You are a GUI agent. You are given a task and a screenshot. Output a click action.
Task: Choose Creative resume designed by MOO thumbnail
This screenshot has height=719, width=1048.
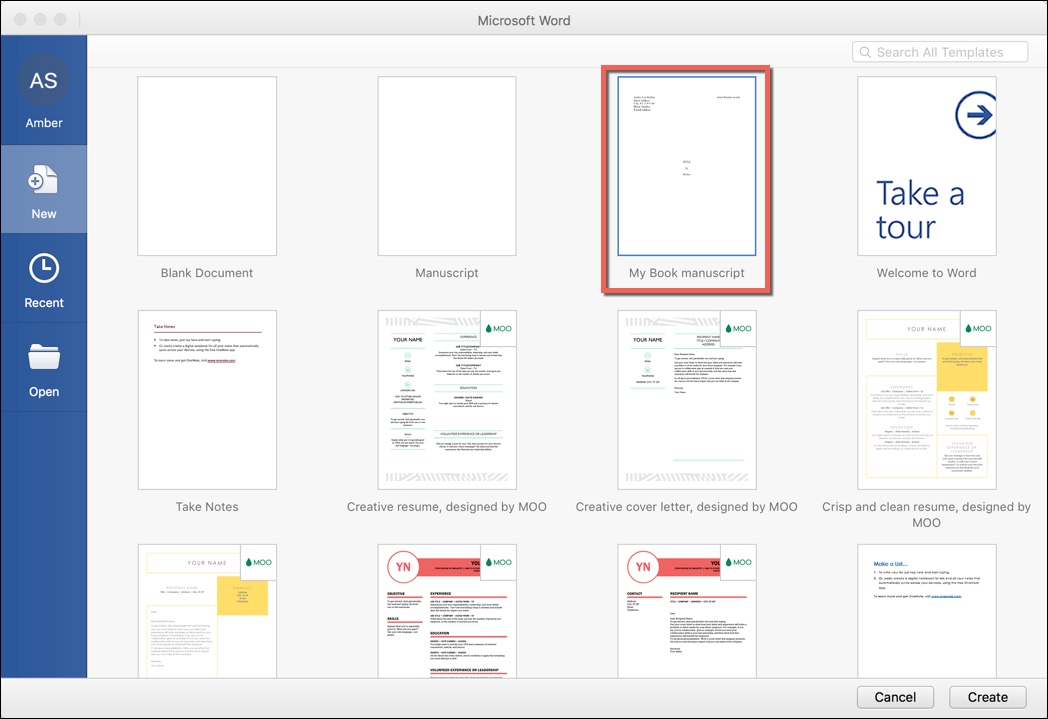(446, 400)
